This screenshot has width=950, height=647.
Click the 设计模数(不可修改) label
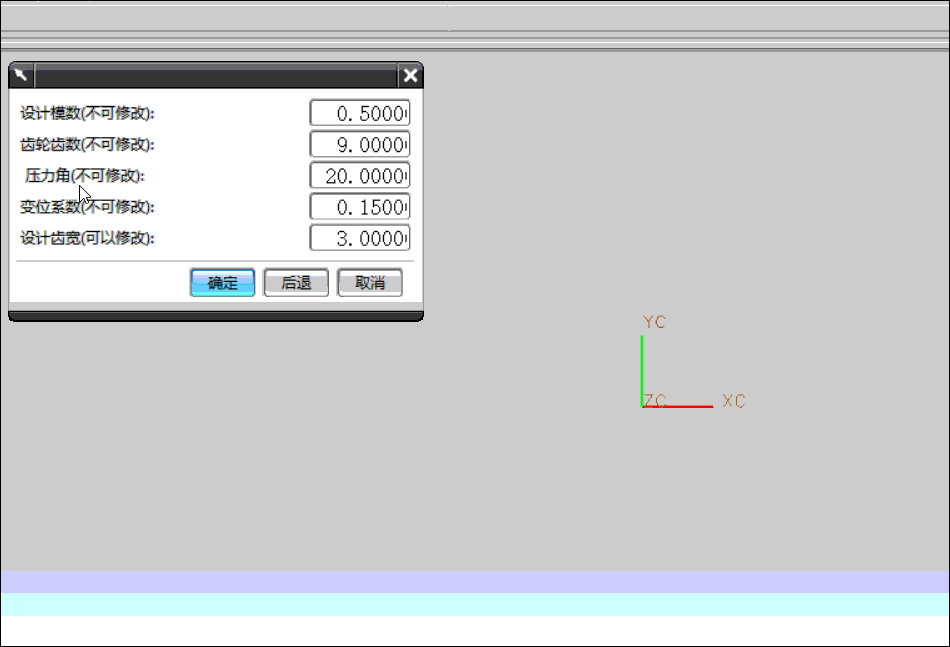pyautogui.click(x=88, y=113)
